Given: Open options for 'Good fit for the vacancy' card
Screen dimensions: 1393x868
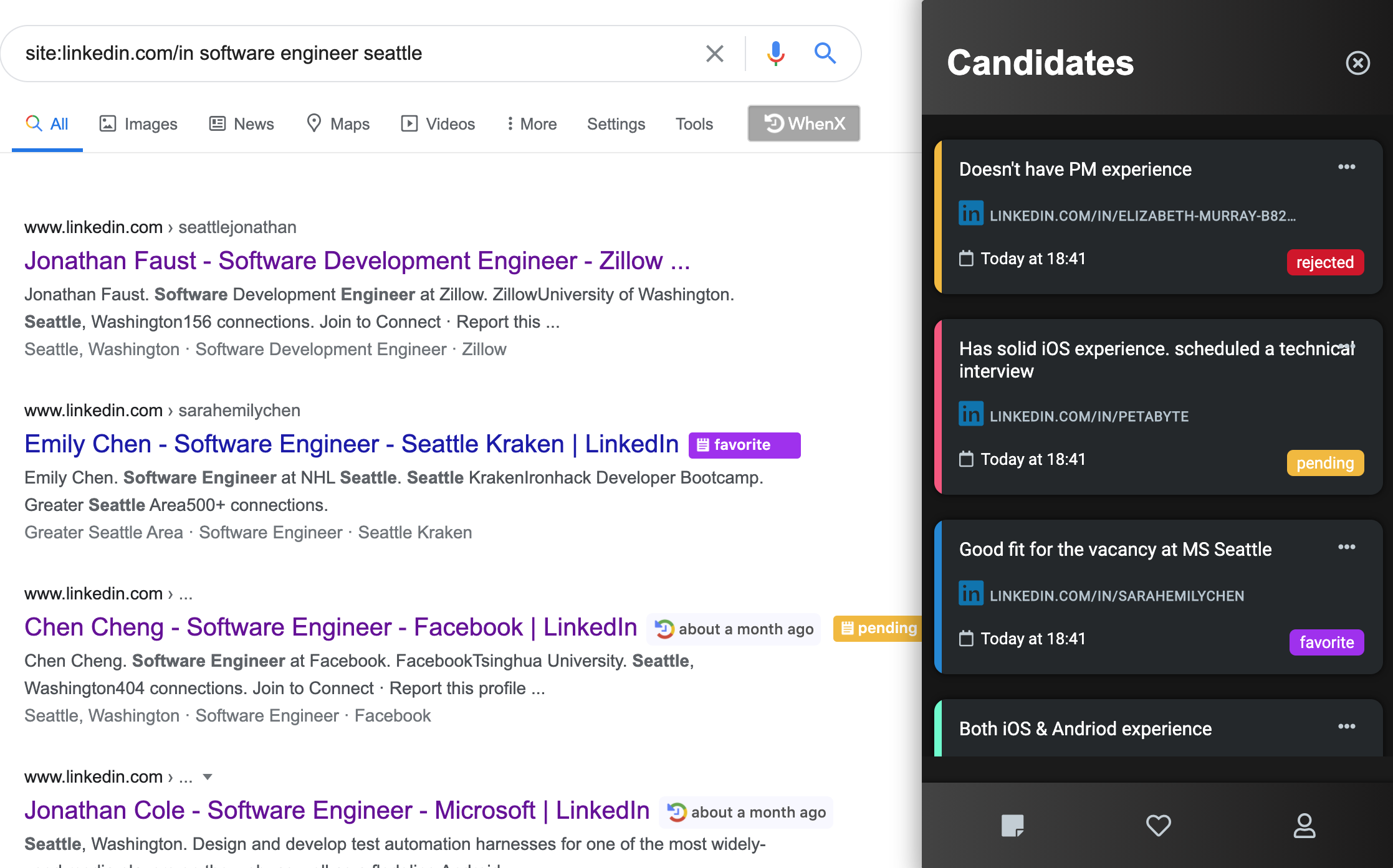Looking at the screenshot, I should (x=1346, y=547).
